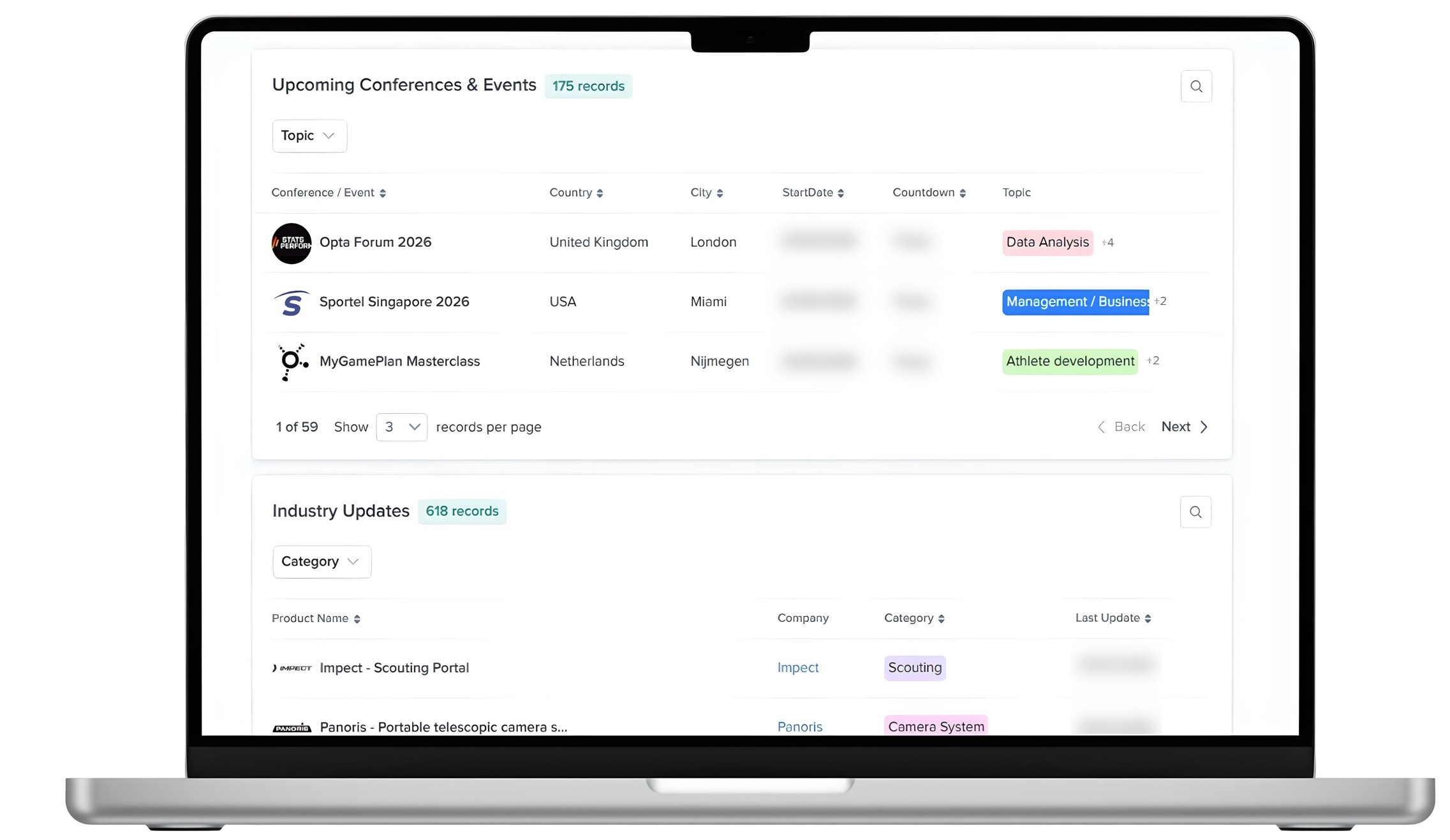Click the MyGamePlan Masterclass logo

click(x=292, y=362)
